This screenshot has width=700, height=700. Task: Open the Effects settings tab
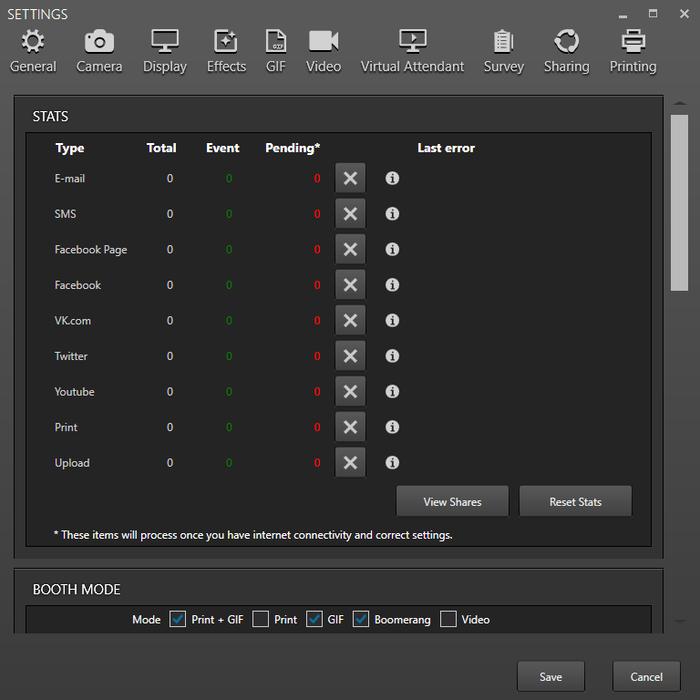click(226, 51)
